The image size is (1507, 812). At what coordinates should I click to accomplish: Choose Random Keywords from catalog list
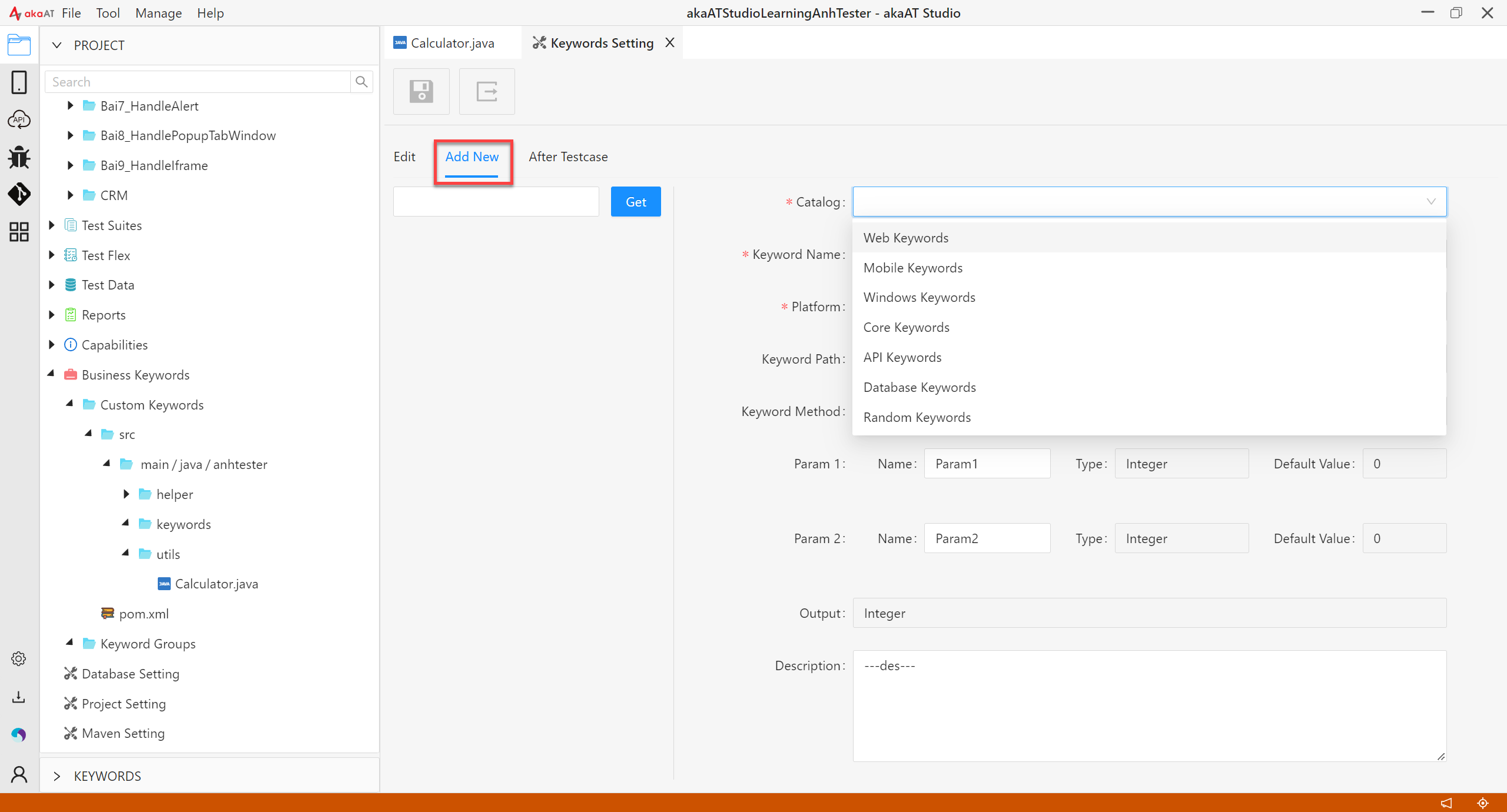point(1149,417)
